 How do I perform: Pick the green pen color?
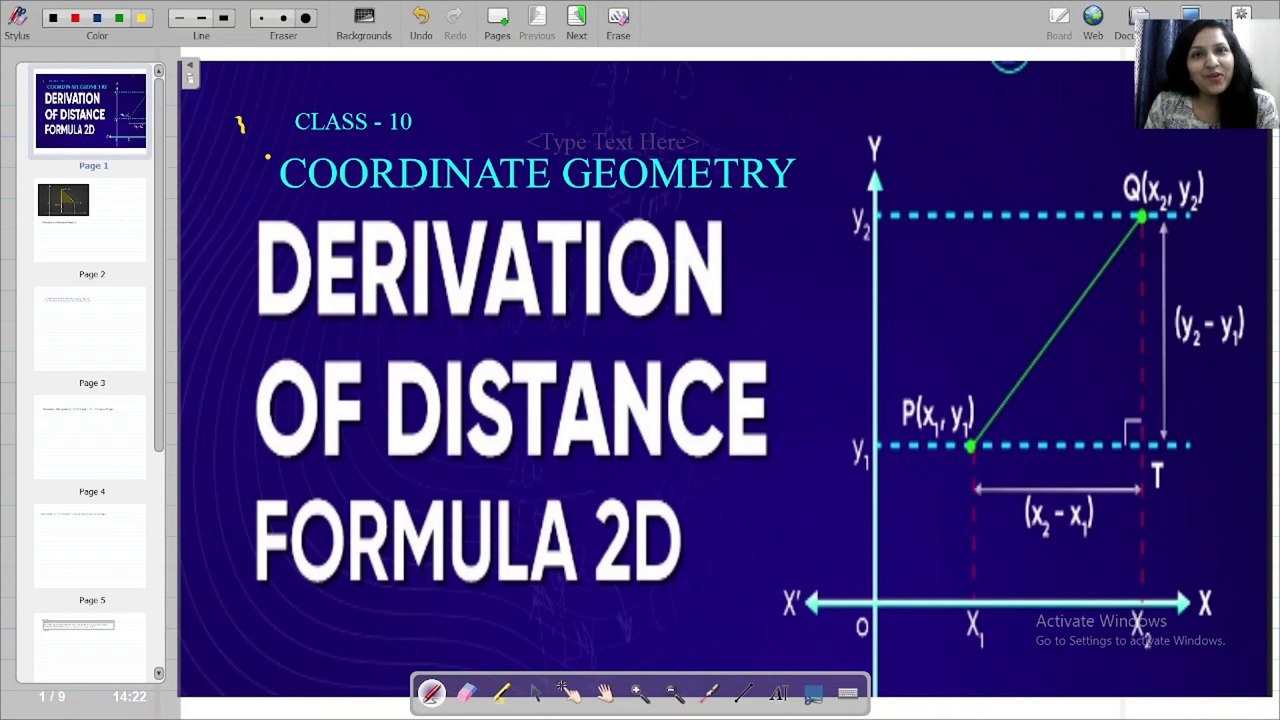pos(119,18)
